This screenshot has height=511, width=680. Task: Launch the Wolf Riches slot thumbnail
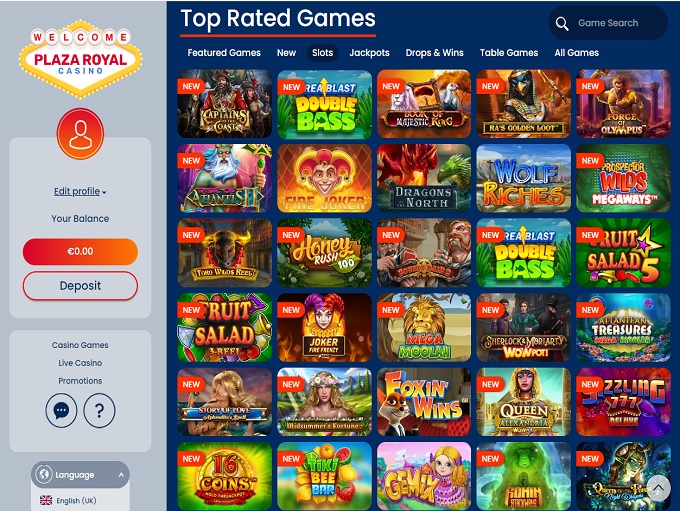click(x=523, y=178)
